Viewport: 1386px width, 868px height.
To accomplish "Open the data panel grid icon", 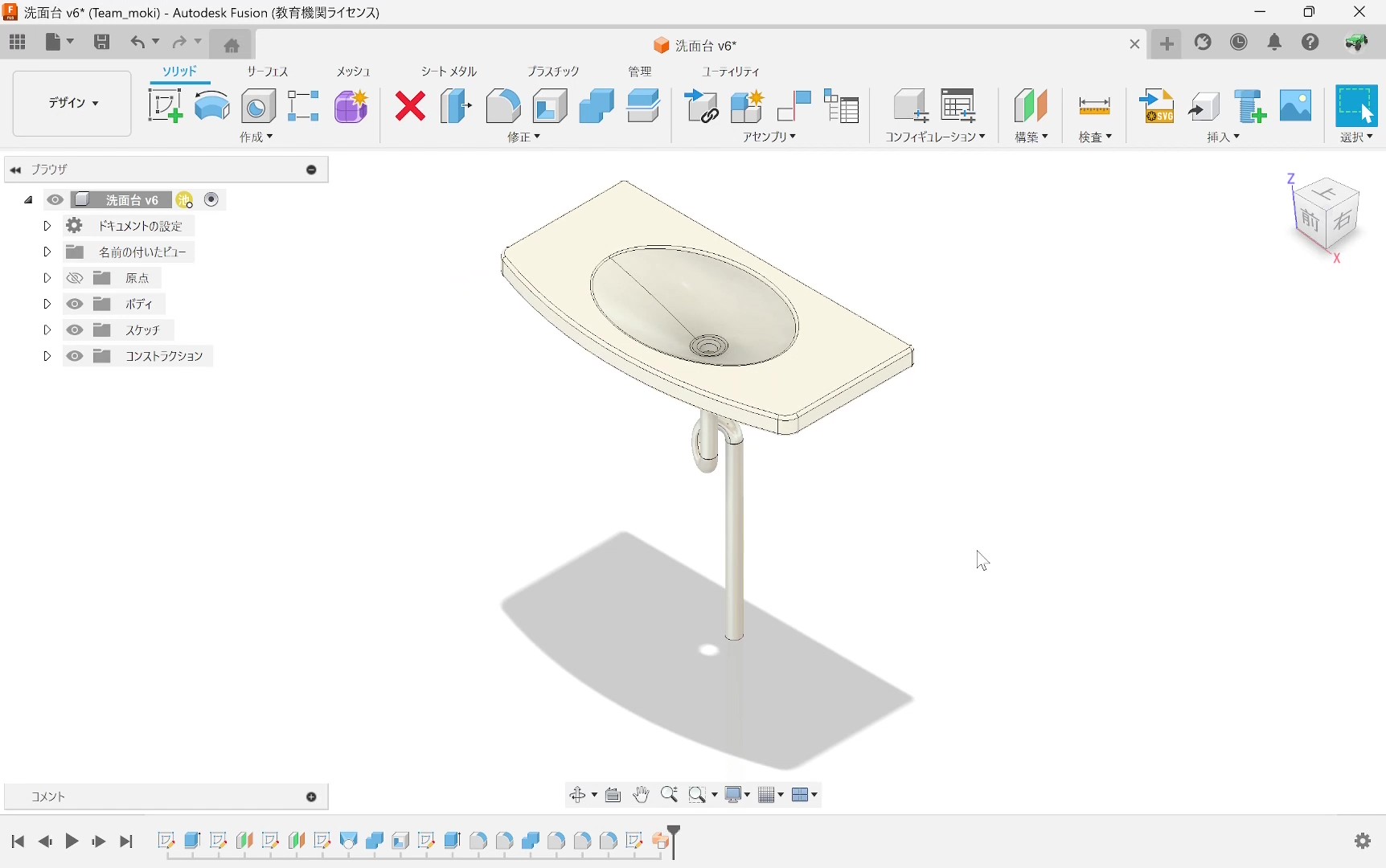I will [18, 43].
